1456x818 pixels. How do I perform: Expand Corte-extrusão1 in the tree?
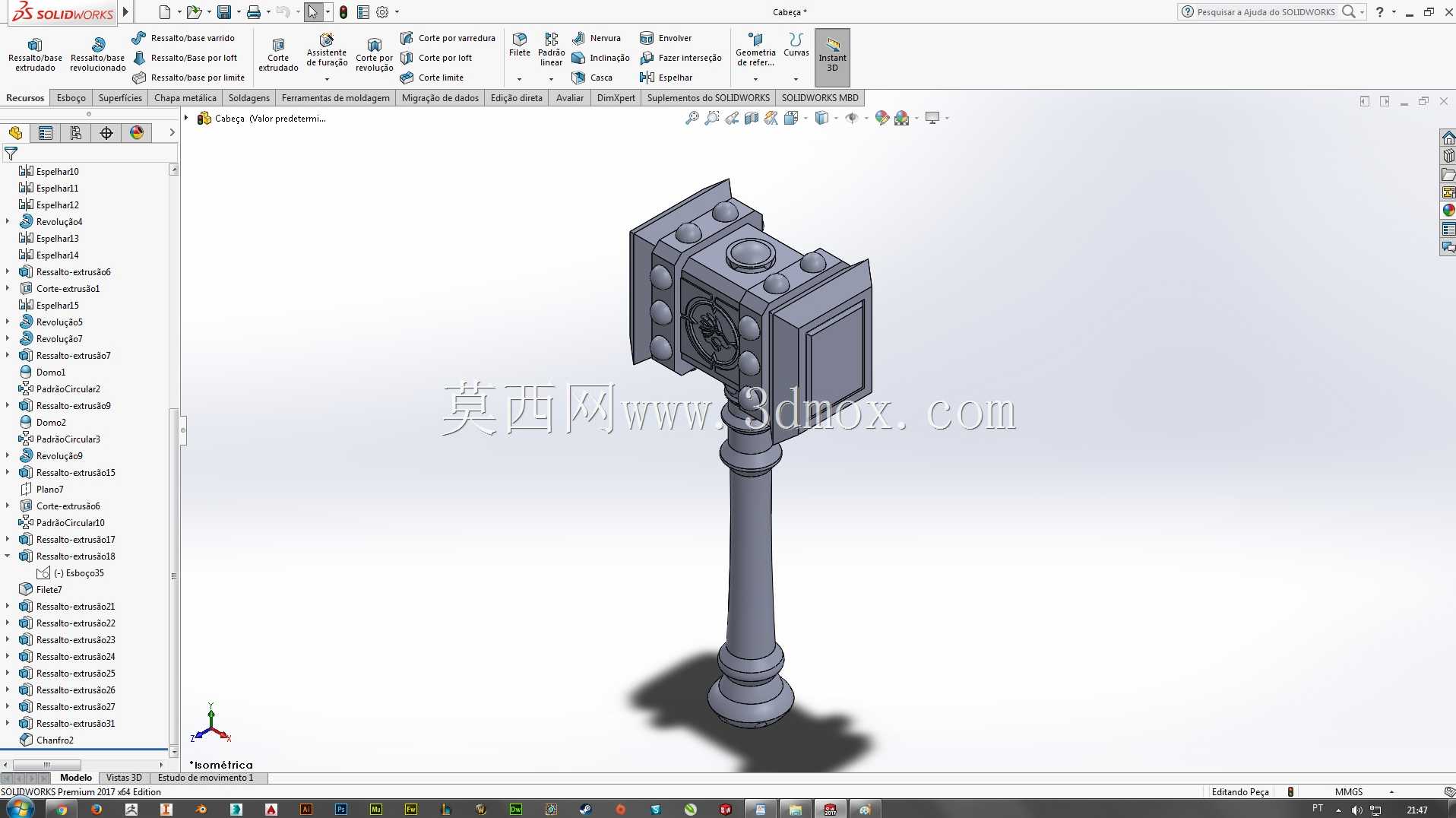[8, 288]
